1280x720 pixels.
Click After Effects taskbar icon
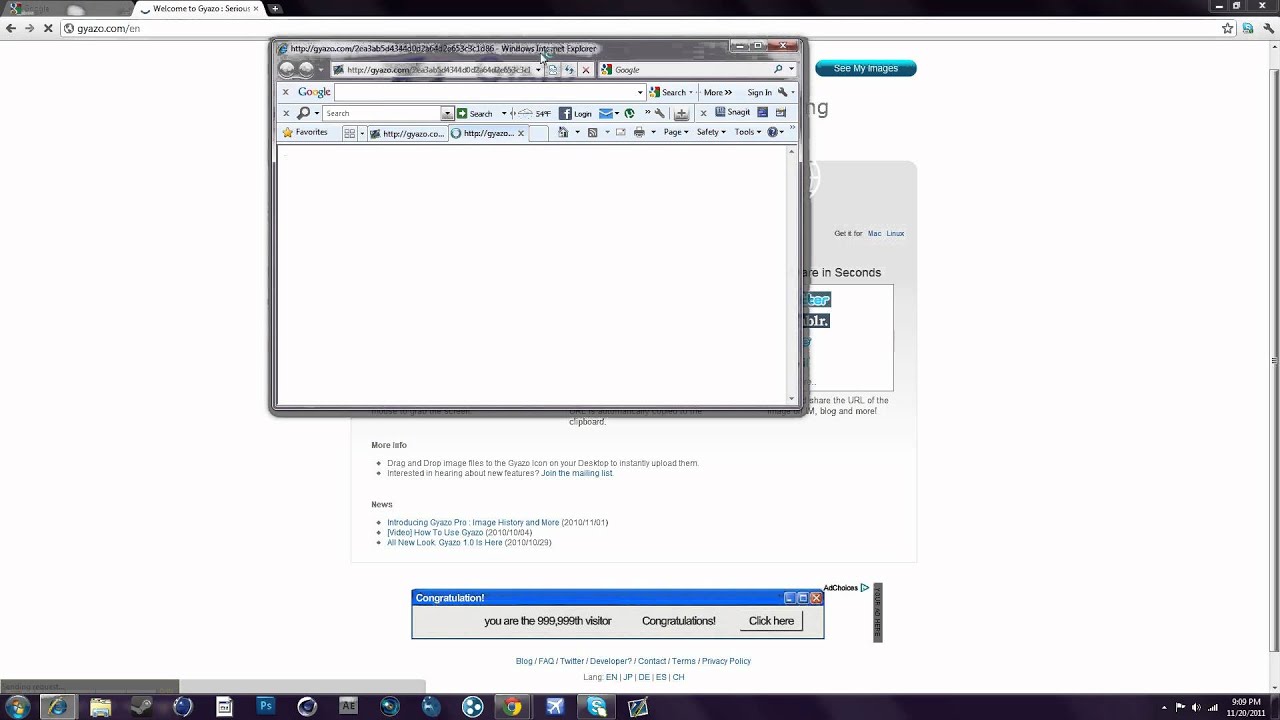348,706
